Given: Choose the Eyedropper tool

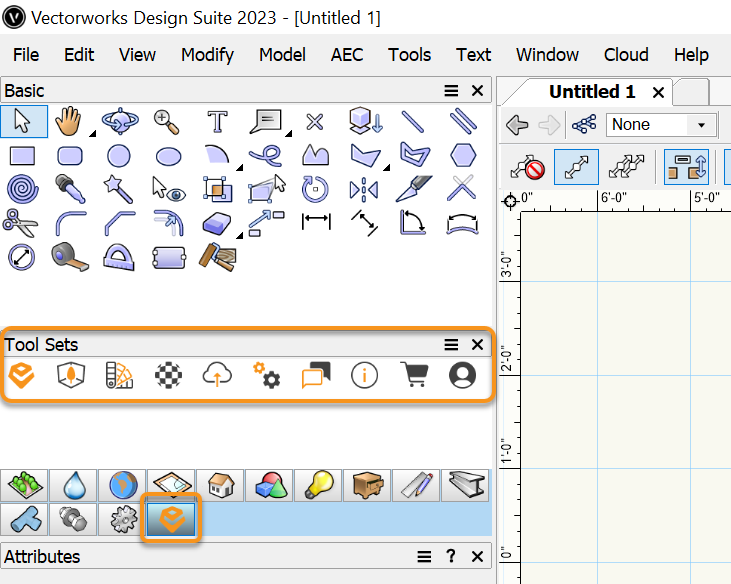Looking at the screenshot, I should [x=70, y=189].
